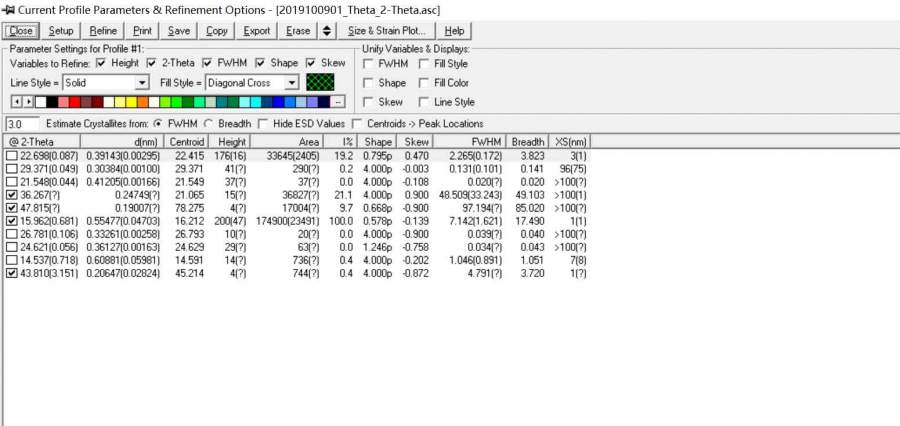Check the 21.548(0.044) peak row checkbox
The height and width of the screenshot is (426, 900).
pos(12,182)
